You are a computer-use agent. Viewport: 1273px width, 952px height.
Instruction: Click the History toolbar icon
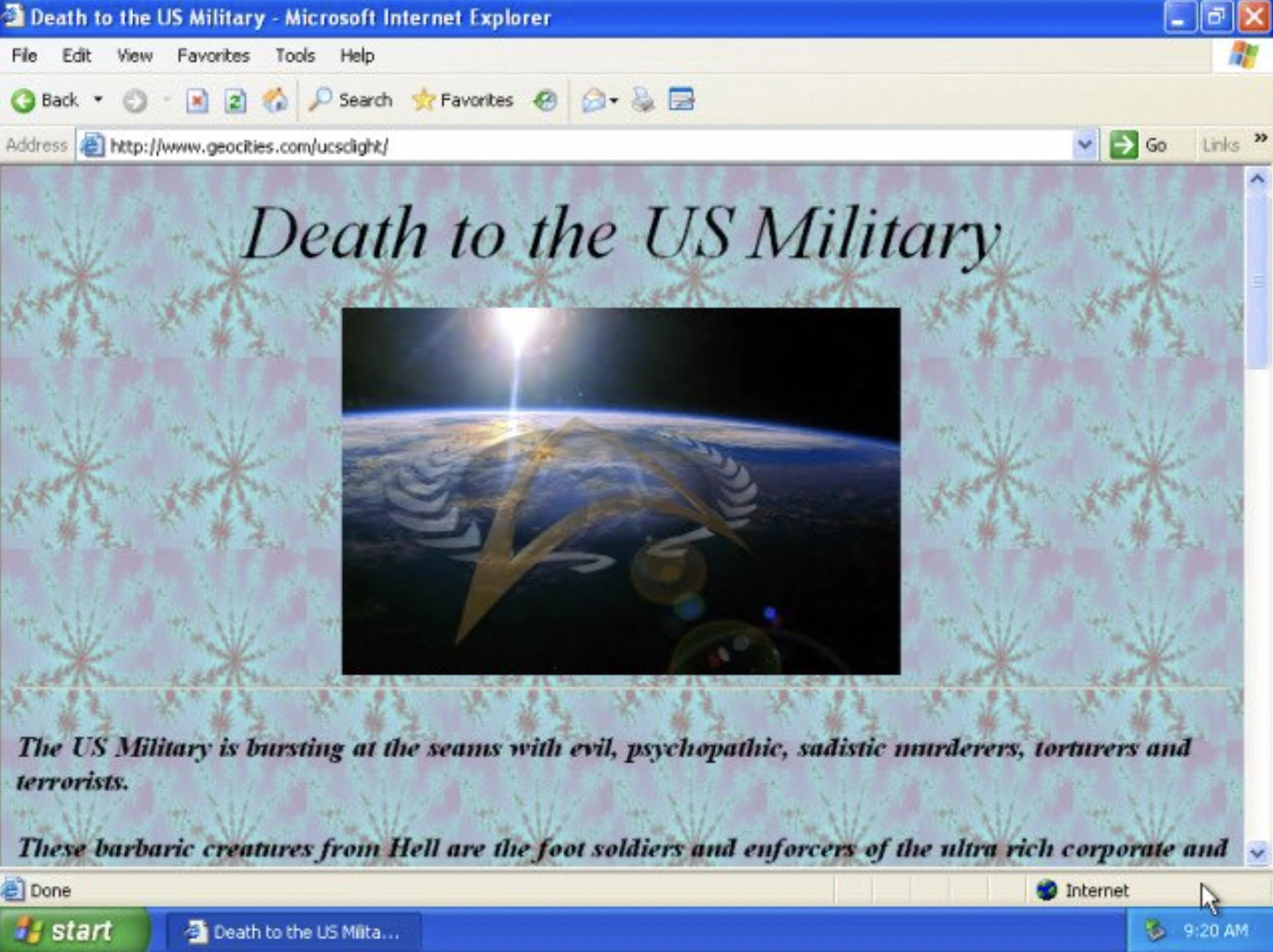545,100
